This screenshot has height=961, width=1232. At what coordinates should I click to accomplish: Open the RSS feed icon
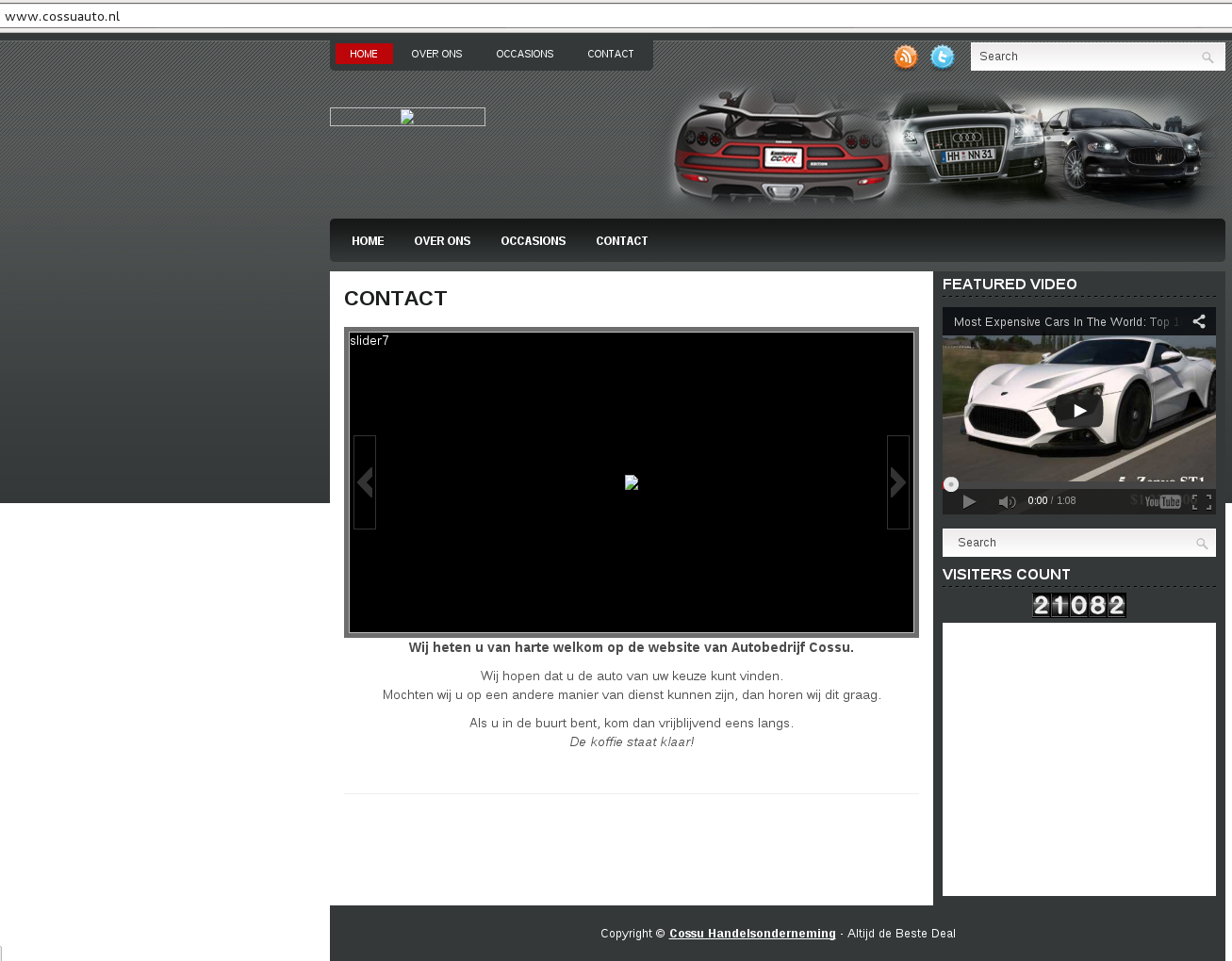point(905,57)
